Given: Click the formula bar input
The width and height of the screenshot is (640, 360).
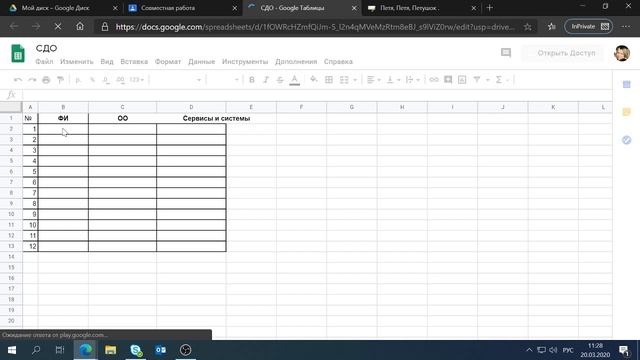Looking at the screenshot, I should [x=317, y=95].
